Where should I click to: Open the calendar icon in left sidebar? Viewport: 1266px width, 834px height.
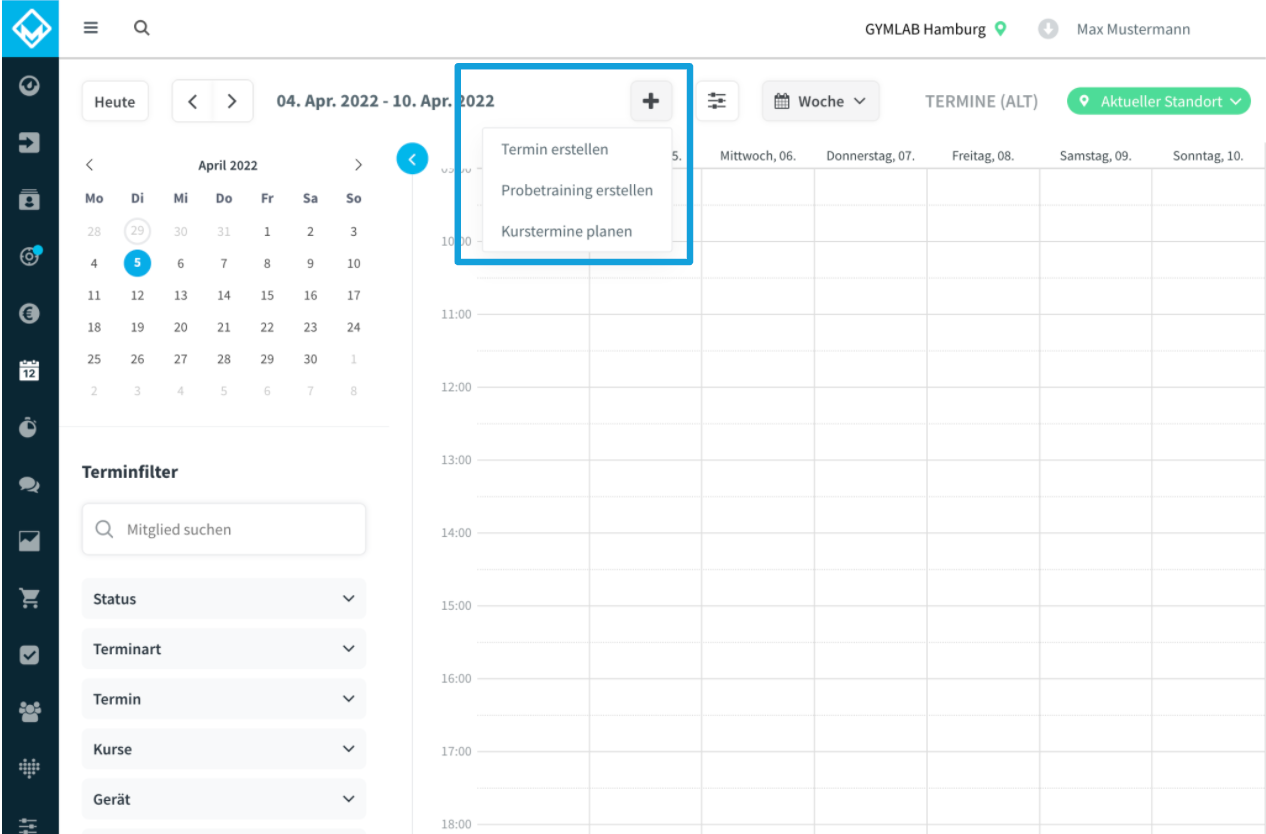29,371
